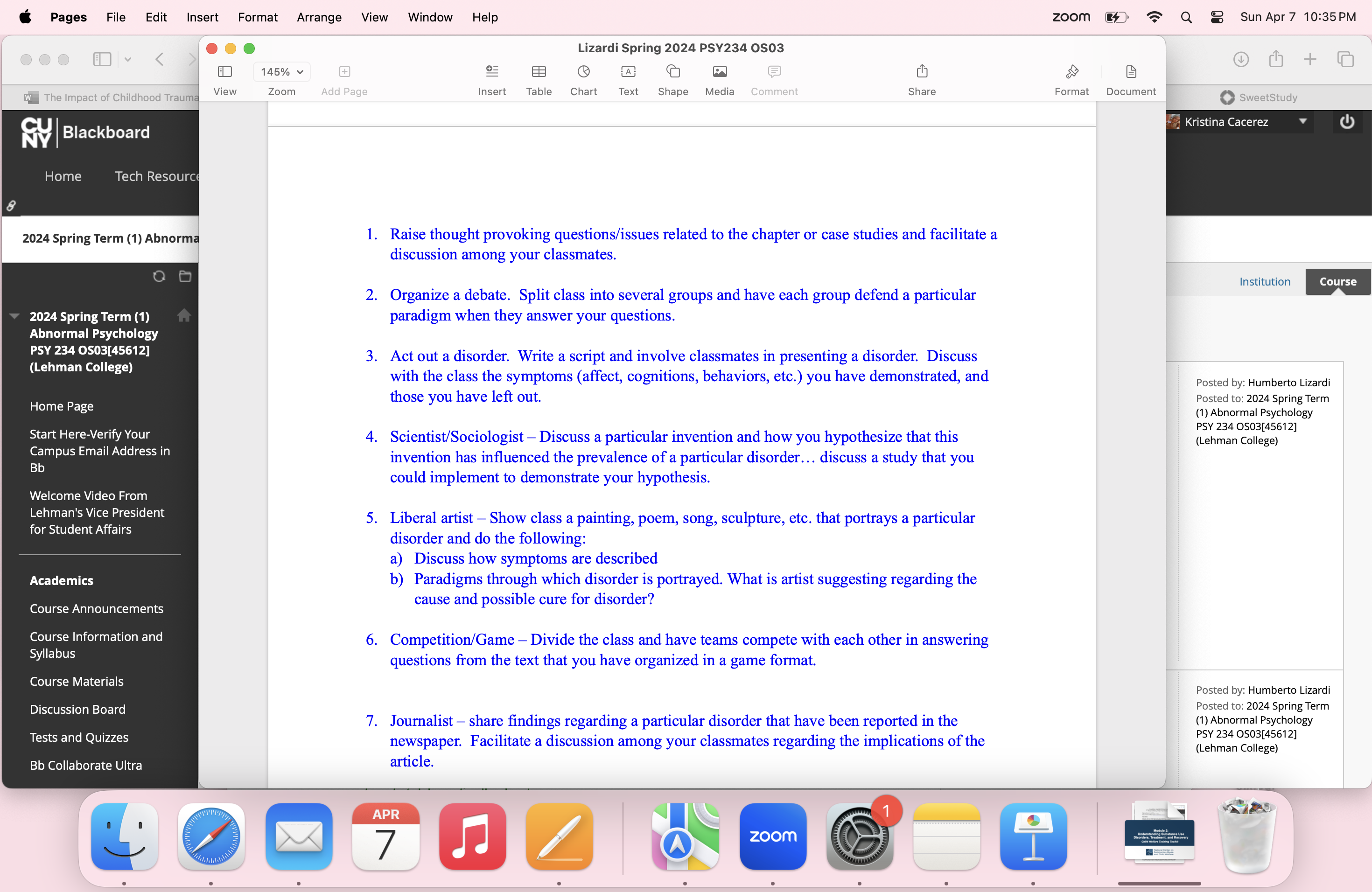Insert a Table from the toolbar
1372x892 pixels.
coord(539,79)
